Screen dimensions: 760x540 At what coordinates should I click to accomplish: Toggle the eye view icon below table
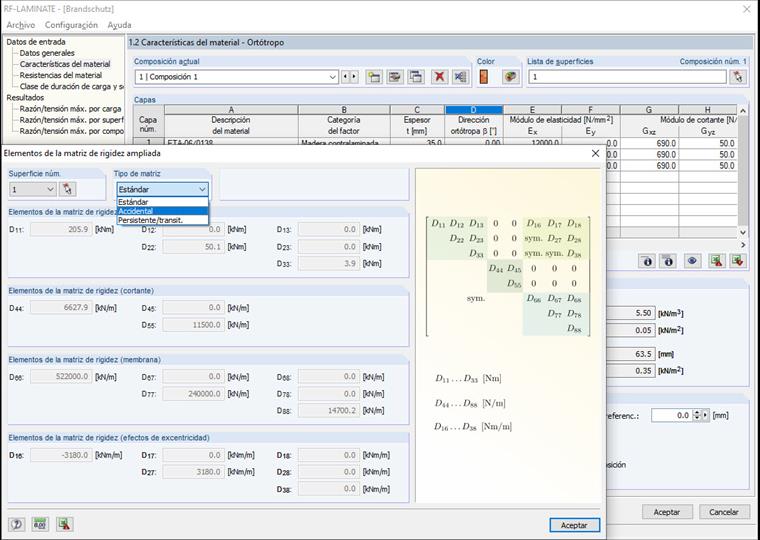pos(692,261)
